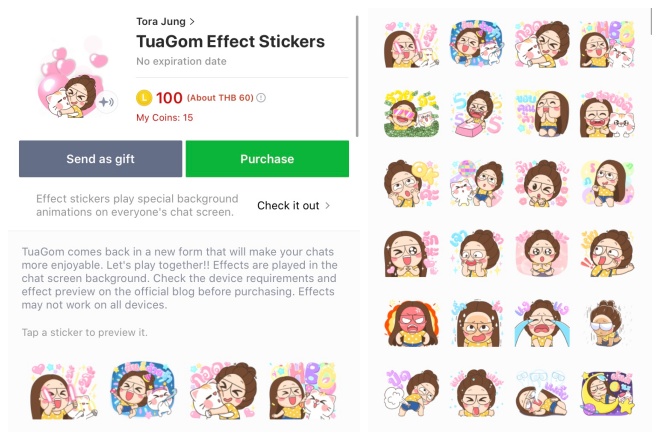Preview the OK hand gesture sticker
Viewport: 660px width, 440px height.
(x=412, y=184)
